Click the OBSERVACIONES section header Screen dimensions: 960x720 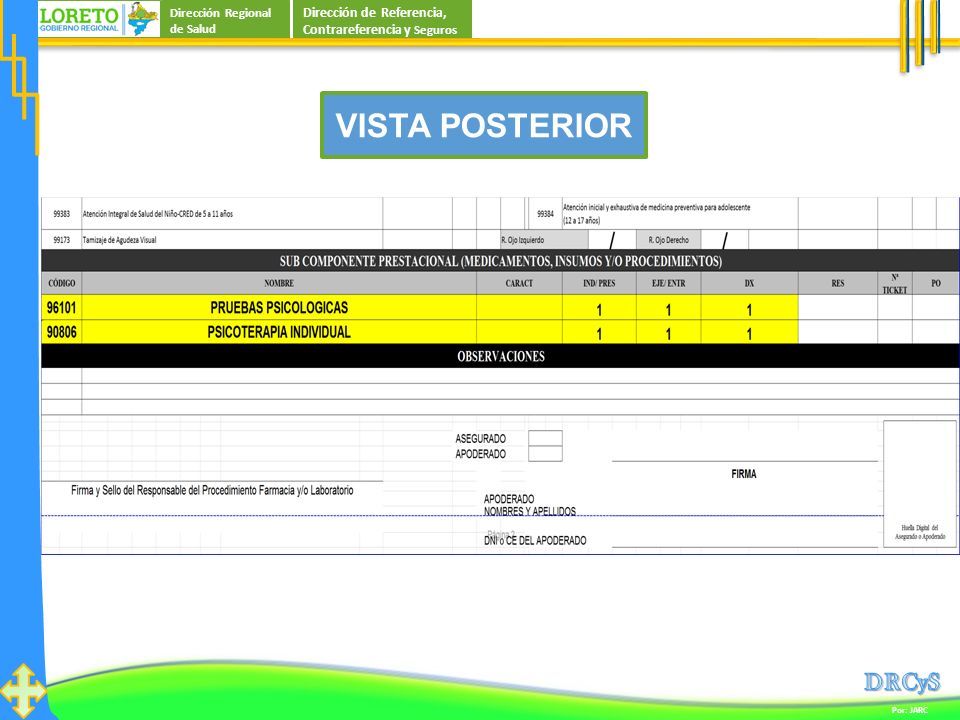pyautogui.click(x=500, y=356)
